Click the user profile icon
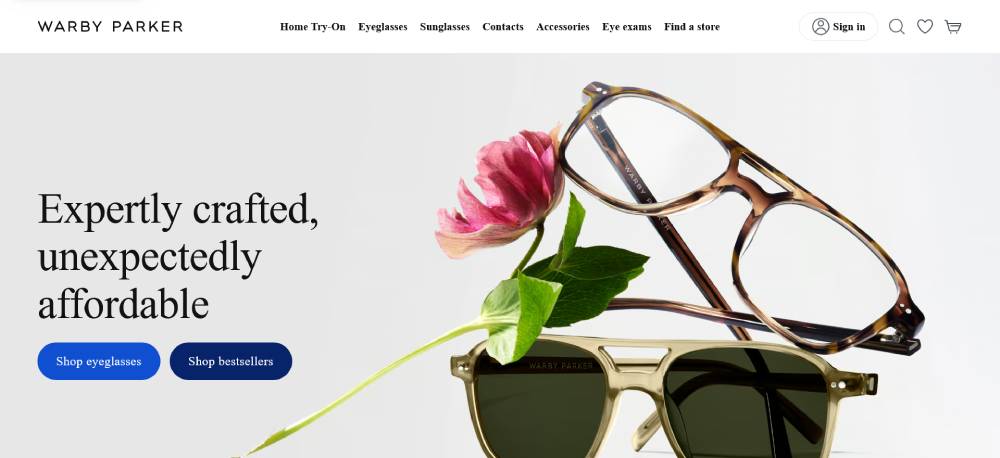Viewport: 1000px width, 458px height. point(820,27)
